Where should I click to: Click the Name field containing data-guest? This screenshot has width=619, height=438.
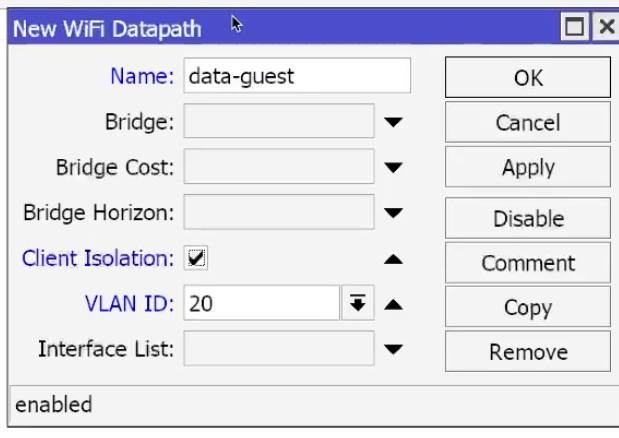coord(297,76)
